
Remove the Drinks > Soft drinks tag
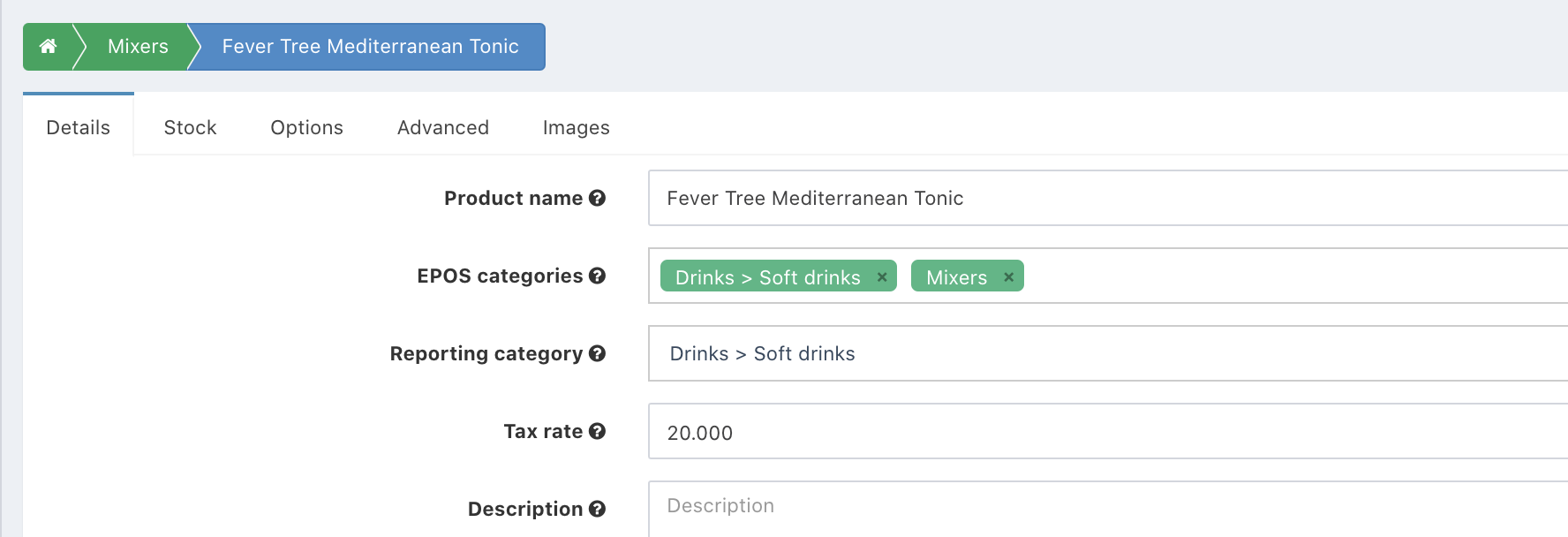point(881,277)
